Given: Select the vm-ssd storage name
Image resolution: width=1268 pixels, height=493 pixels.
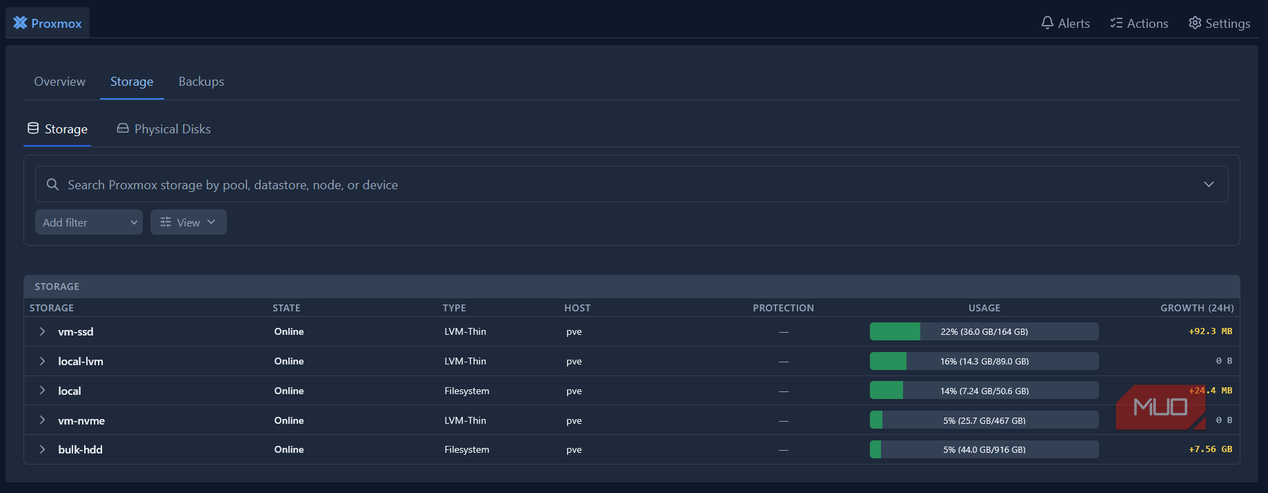Looking at the screenshot, I should pos(76,331).
